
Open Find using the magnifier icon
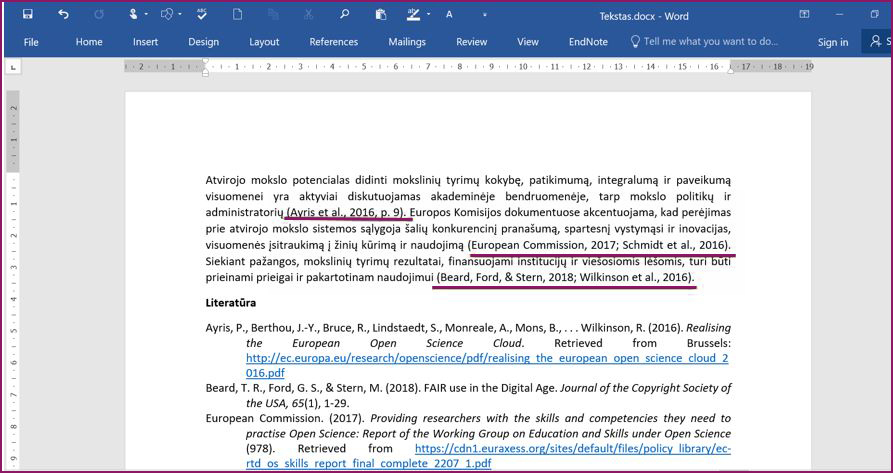[344, 14]
